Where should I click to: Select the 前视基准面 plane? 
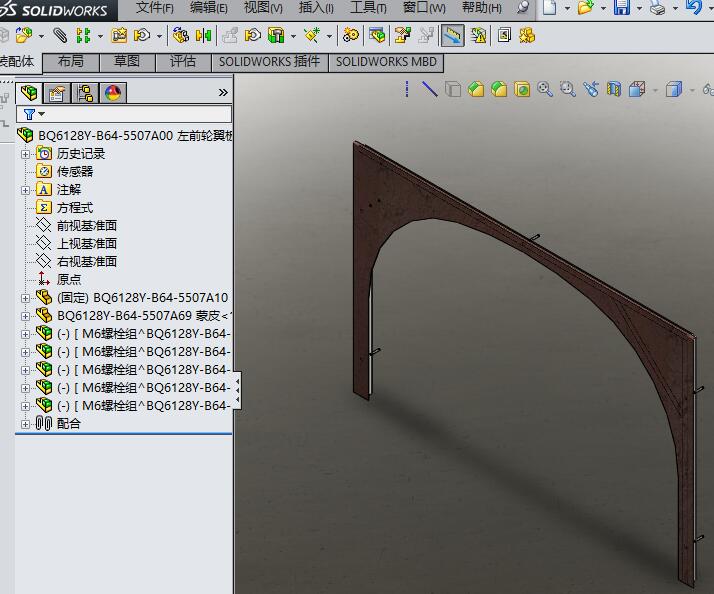[x=86, y=226]
